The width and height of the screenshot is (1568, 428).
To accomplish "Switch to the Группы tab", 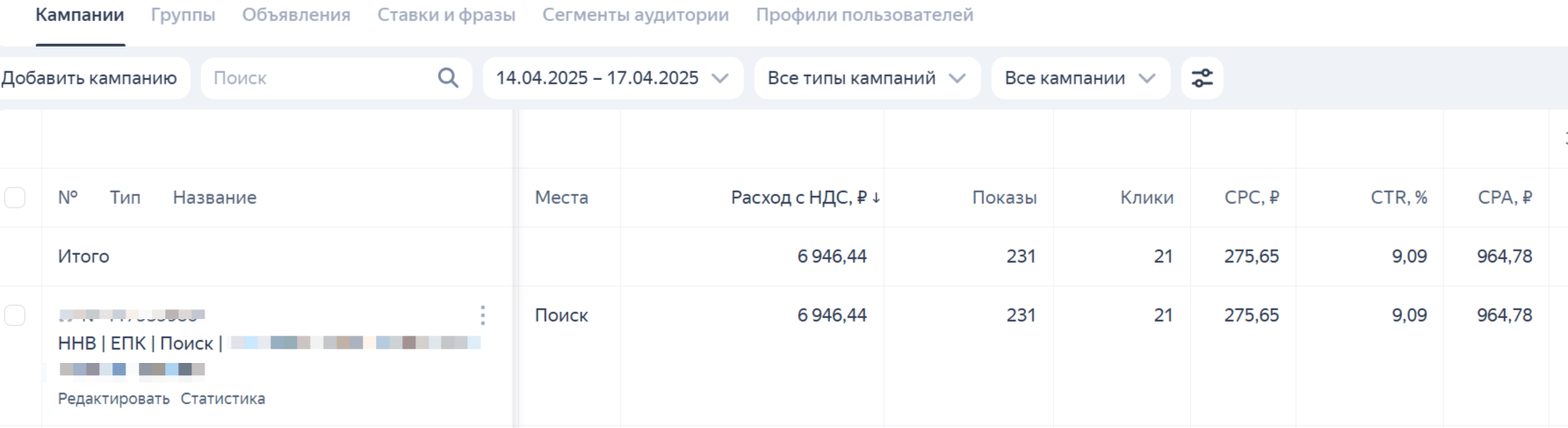I will pyautogui.click(x=183, y=15).
